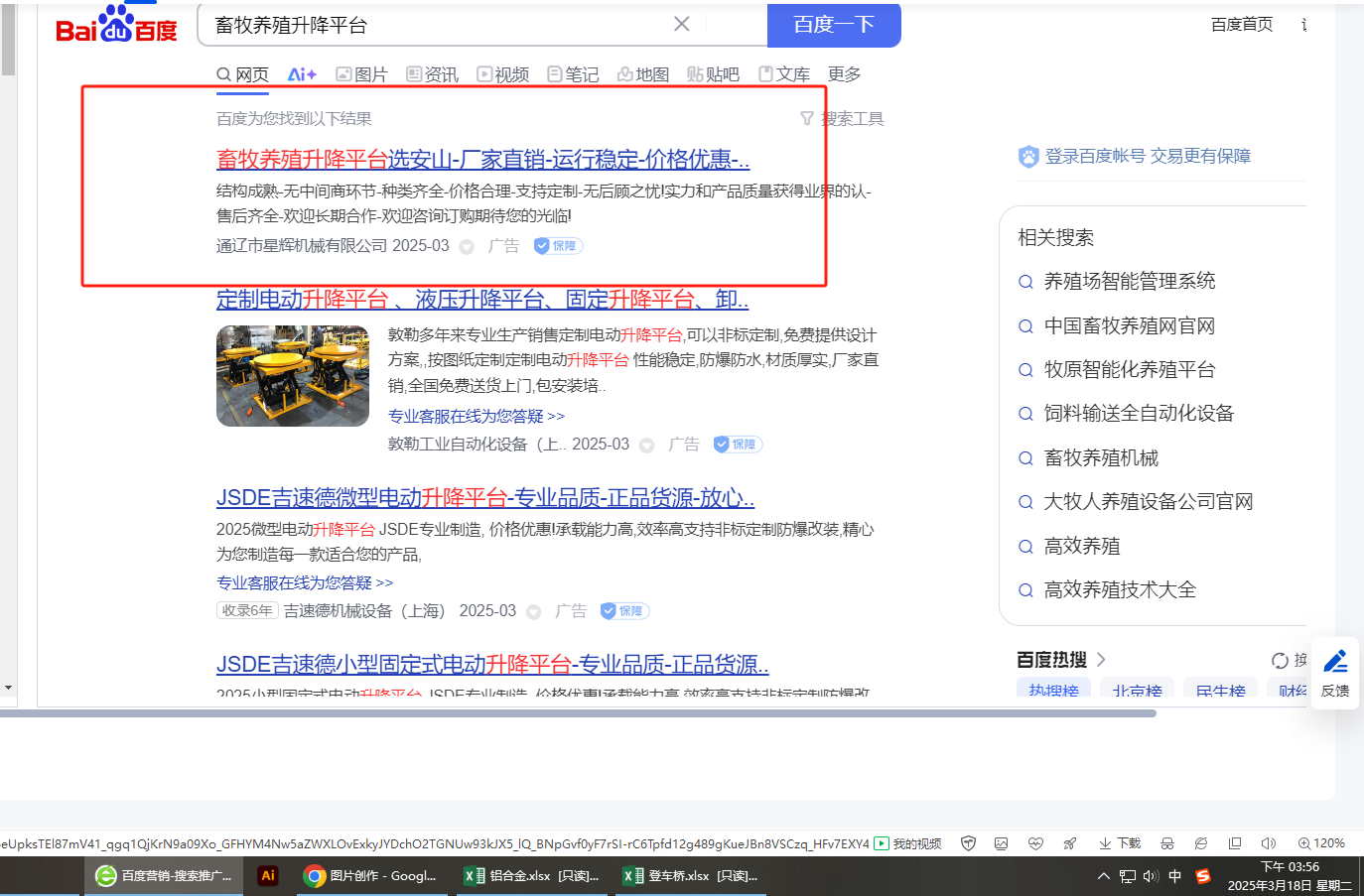1364x896 pixels.
Task: Open the 反馈 feedback pencil icon
Action: (x=1335, y=672)
